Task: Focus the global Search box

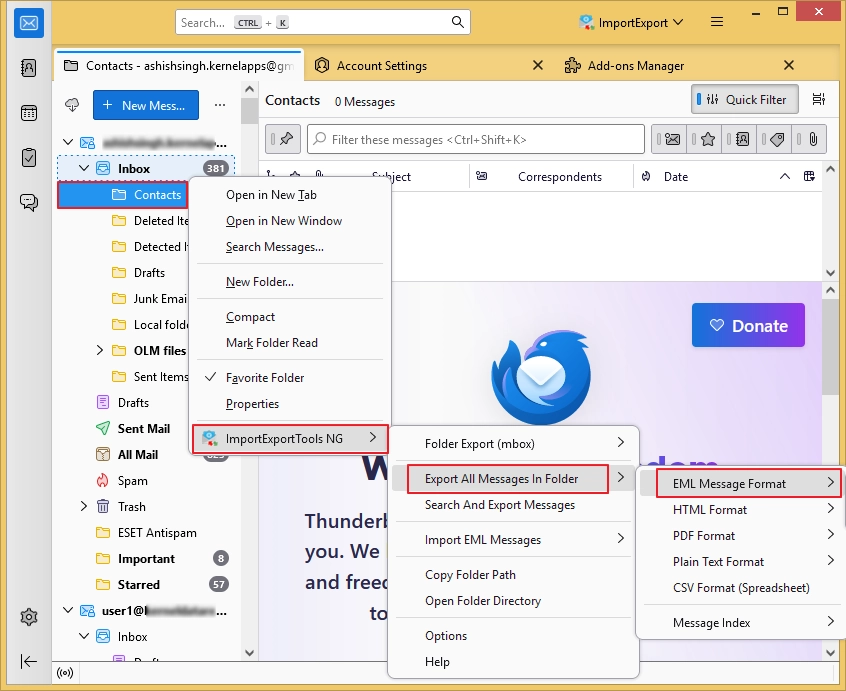Action: tap(323, 22)
